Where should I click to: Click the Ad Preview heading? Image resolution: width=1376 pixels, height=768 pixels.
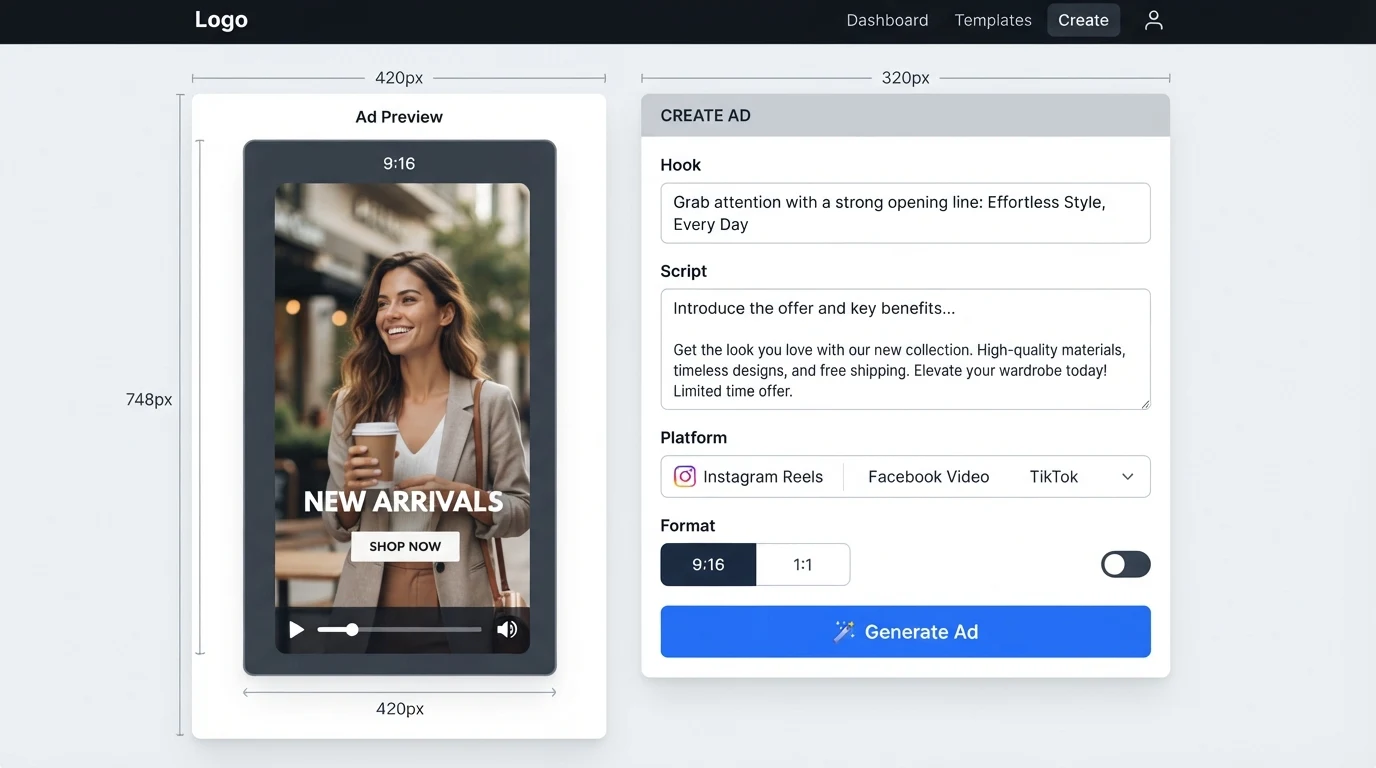(x=399, y=117)
